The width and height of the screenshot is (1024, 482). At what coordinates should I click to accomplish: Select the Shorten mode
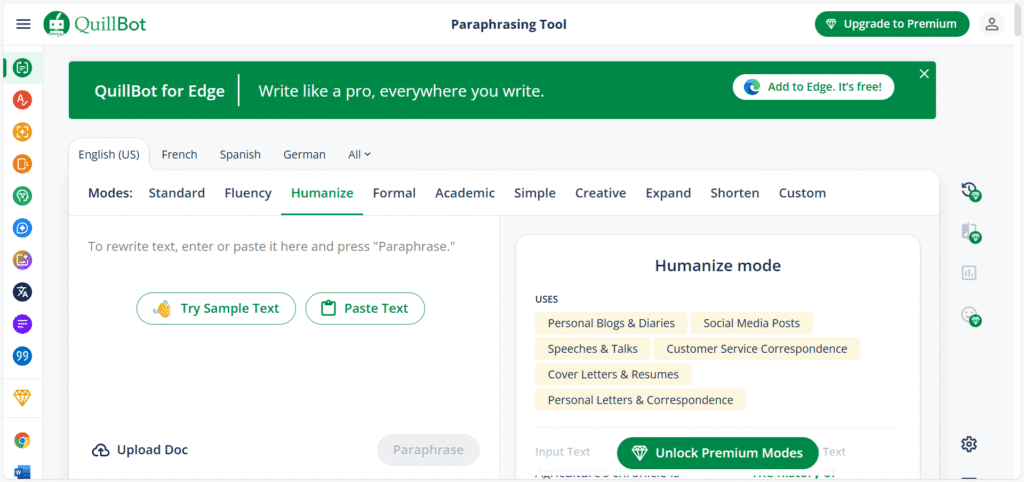[735, 193]
